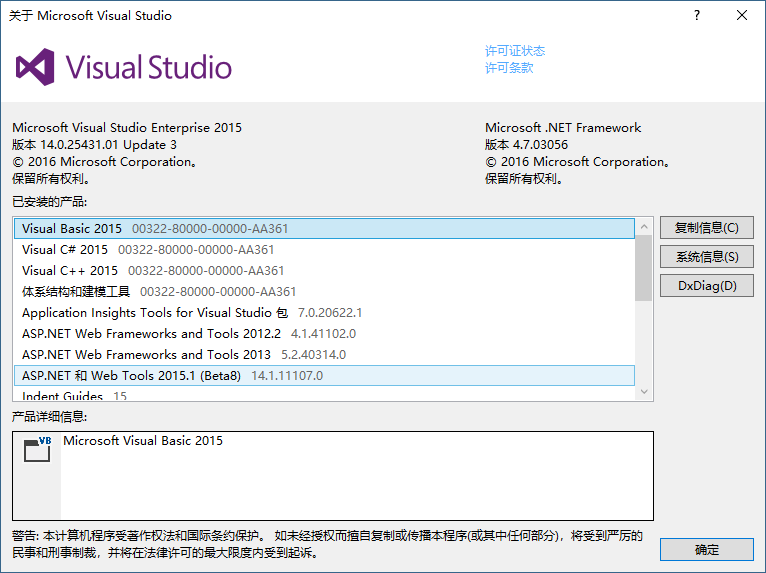Image resolution: width=766 pixels, height=573 pixels.
Task: Click the VB product icon in details
Action: pos(37,449)
